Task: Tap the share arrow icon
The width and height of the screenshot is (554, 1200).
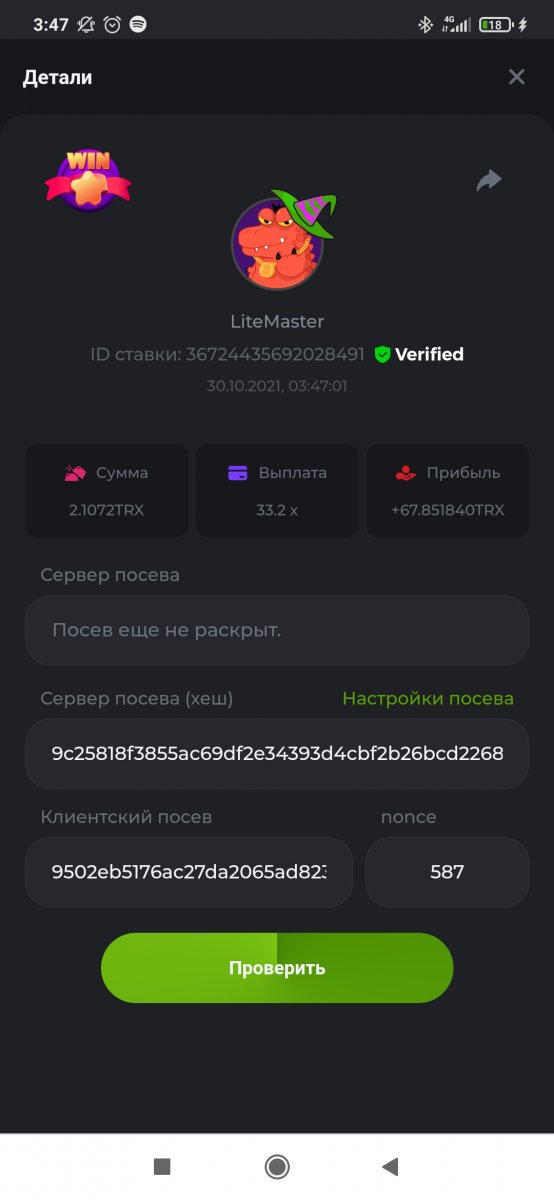Action: tap(488, 180)
